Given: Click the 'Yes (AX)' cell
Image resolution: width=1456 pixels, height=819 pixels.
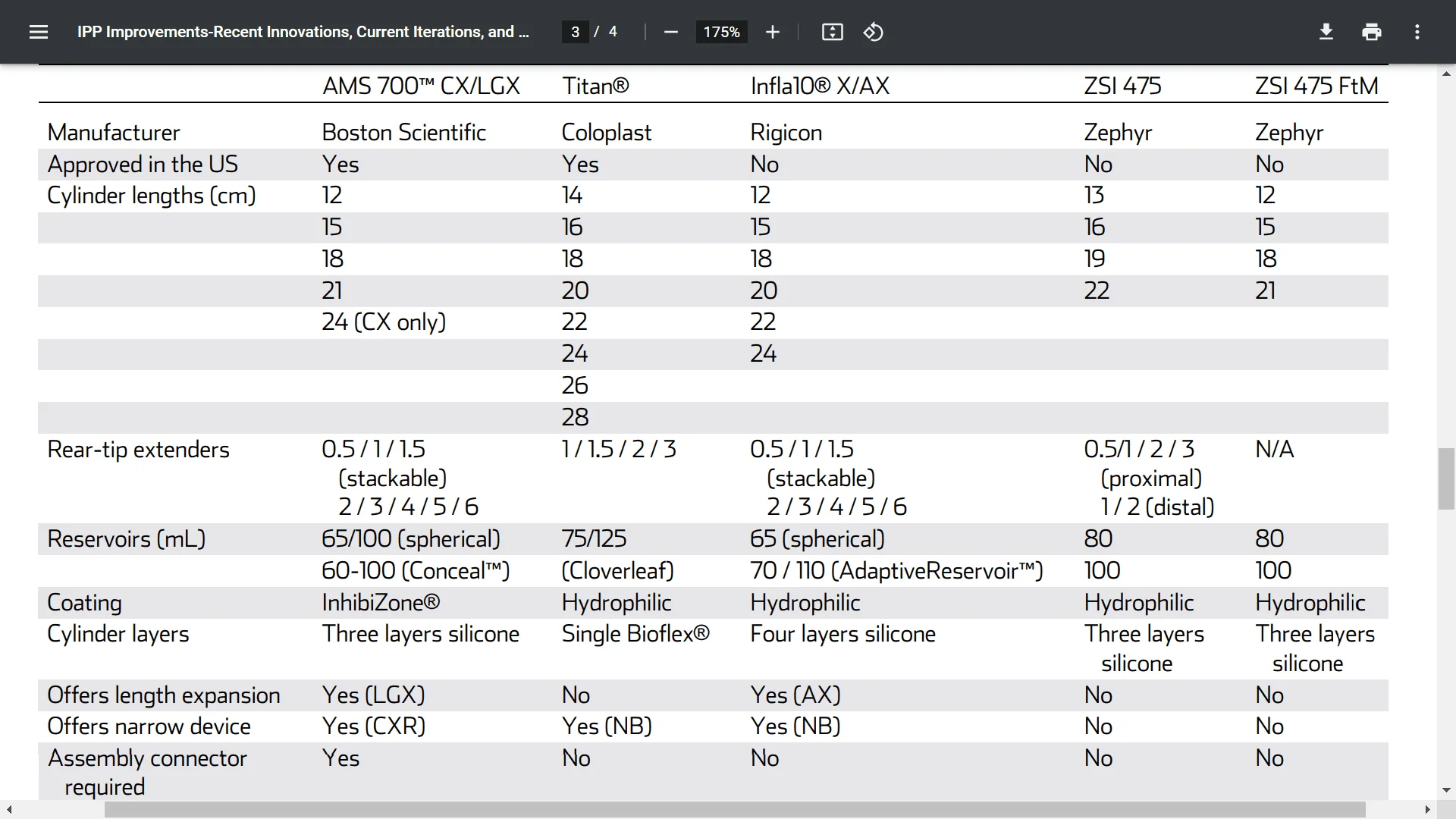Looking at the screenshot, I should click(x=795, y=695).
